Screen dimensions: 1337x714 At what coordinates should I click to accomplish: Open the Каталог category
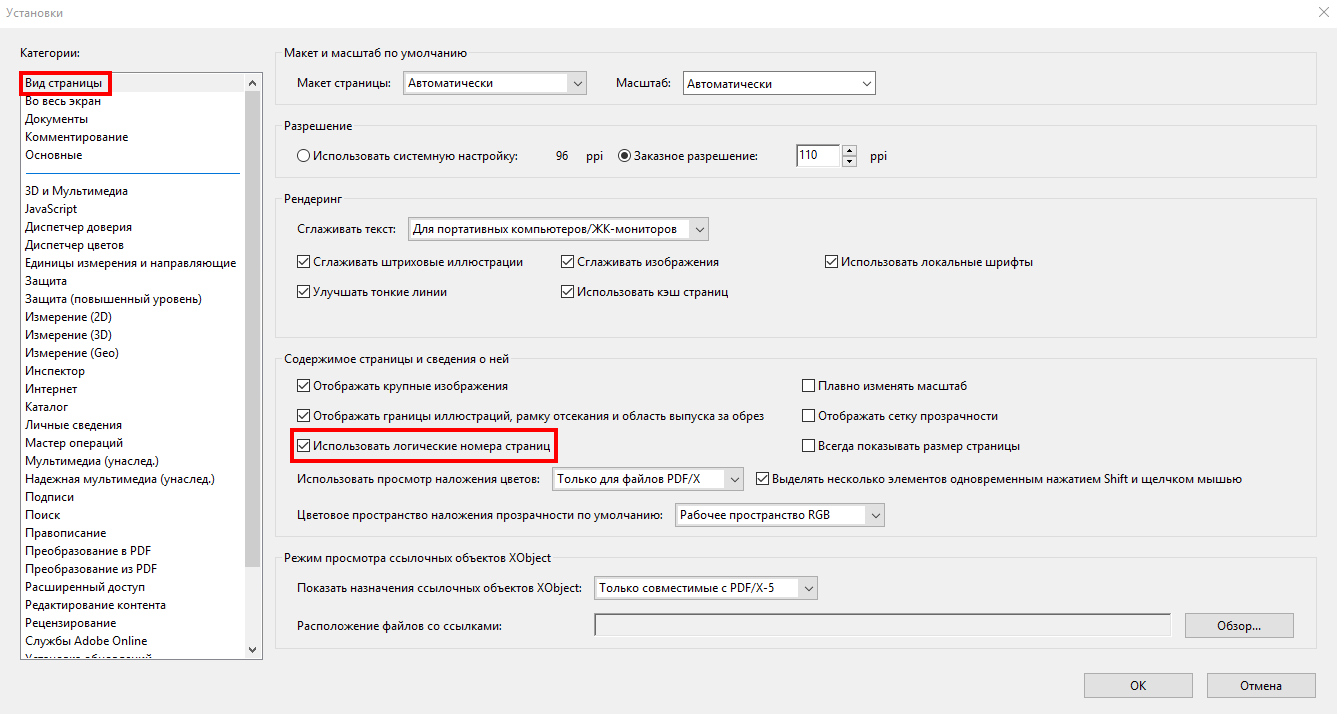46,407
